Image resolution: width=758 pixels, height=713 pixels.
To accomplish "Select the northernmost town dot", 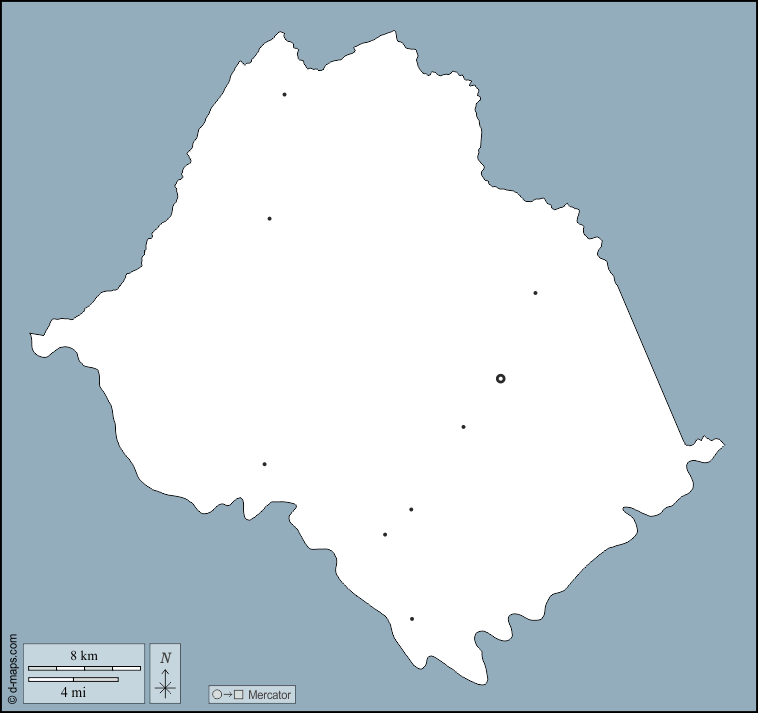I will click(x=284, y=95).
